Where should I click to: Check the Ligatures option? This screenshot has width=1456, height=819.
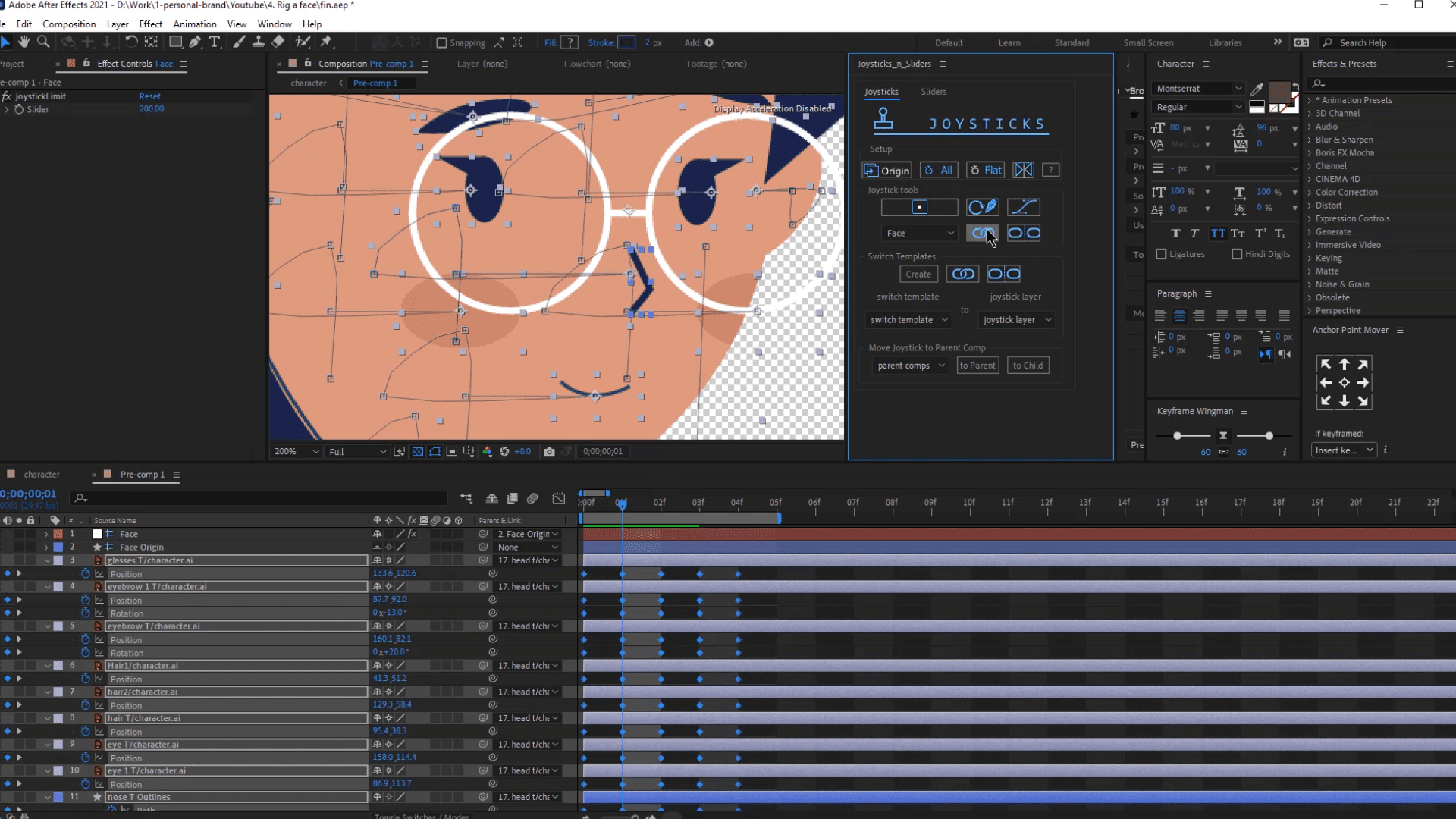click(x=1161, y=255)
